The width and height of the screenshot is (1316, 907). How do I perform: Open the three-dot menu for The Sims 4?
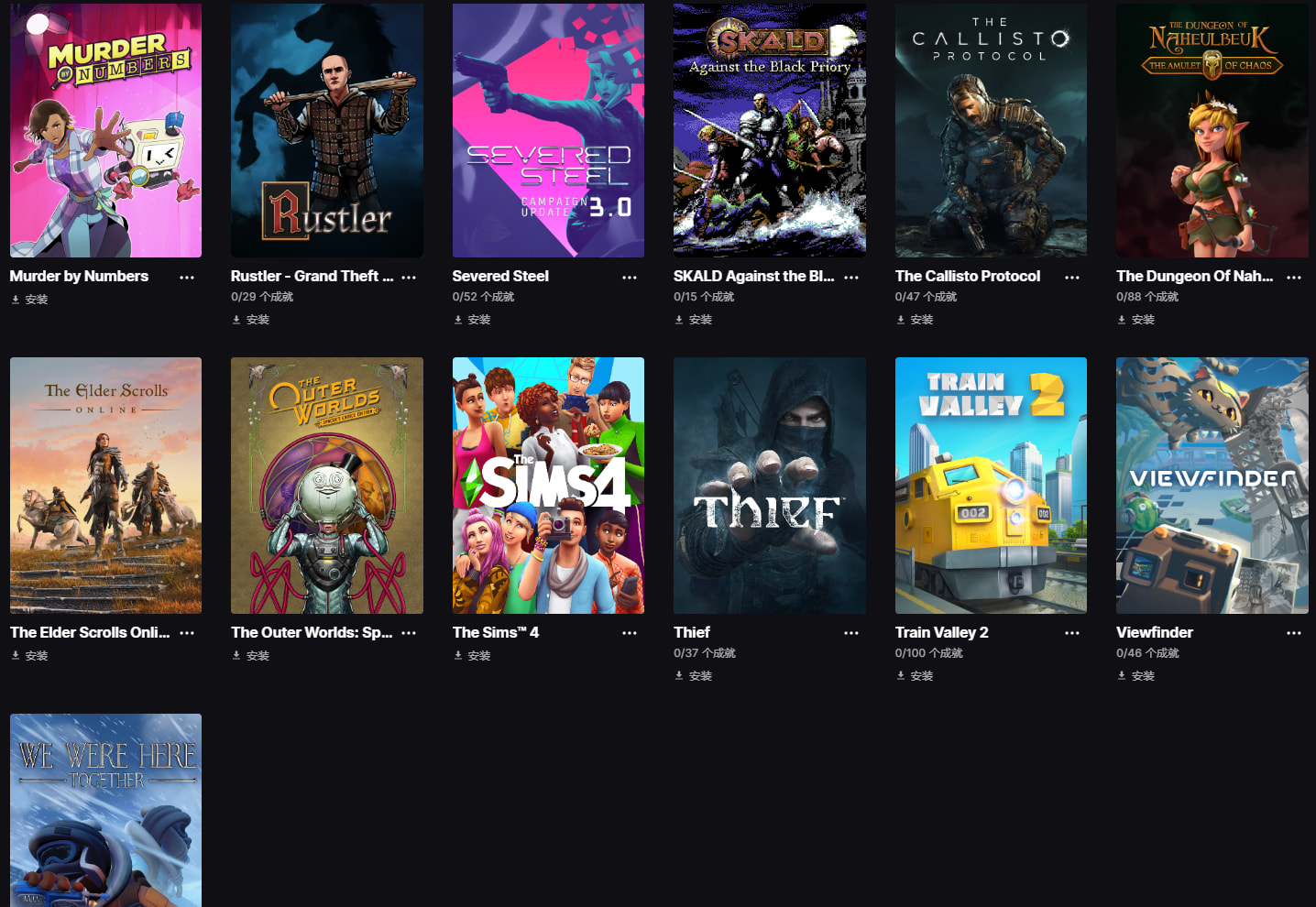[x=630, y=633]
